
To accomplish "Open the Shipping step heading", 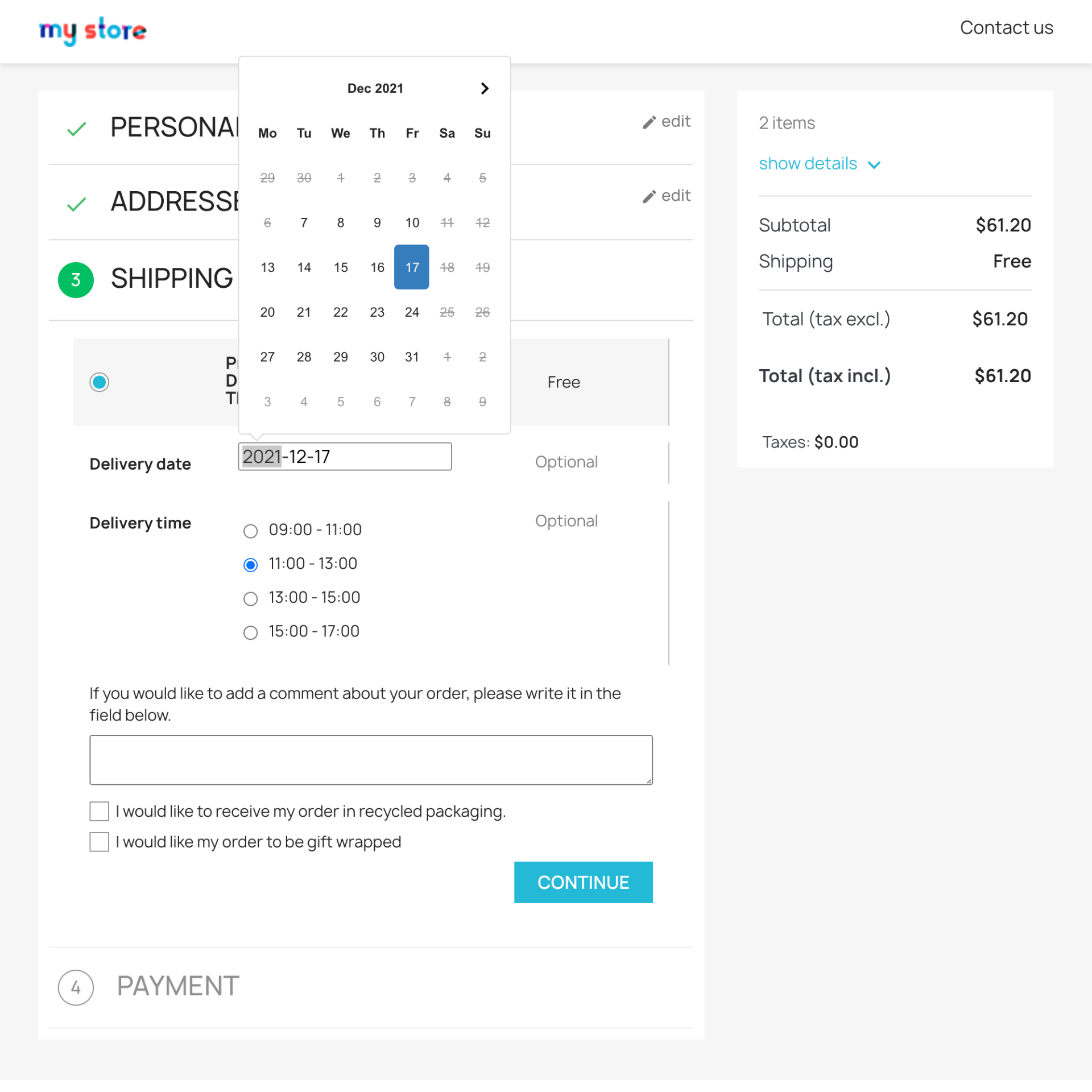I will tap(172, 279).
